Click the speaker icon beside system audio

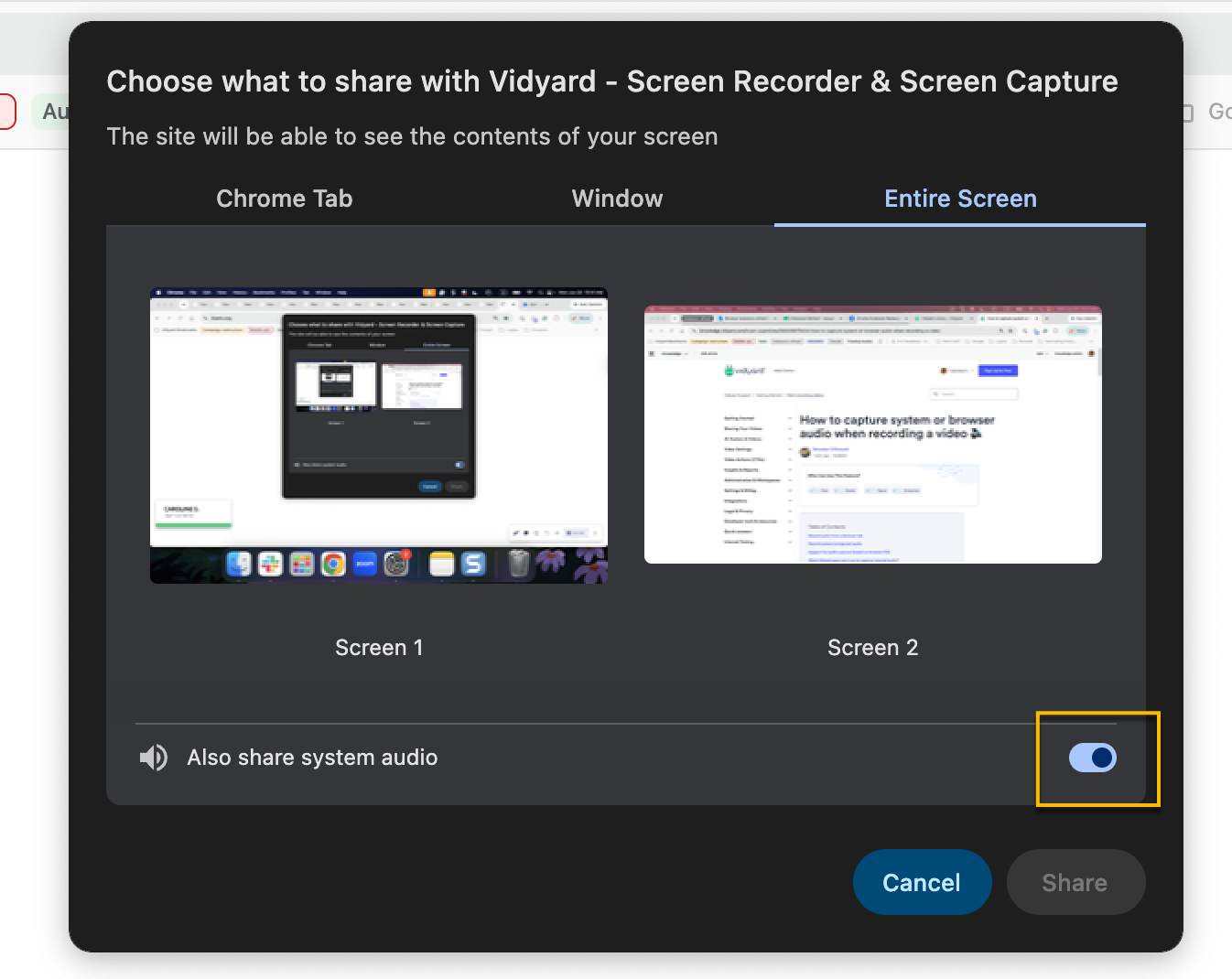click(154, 758)
